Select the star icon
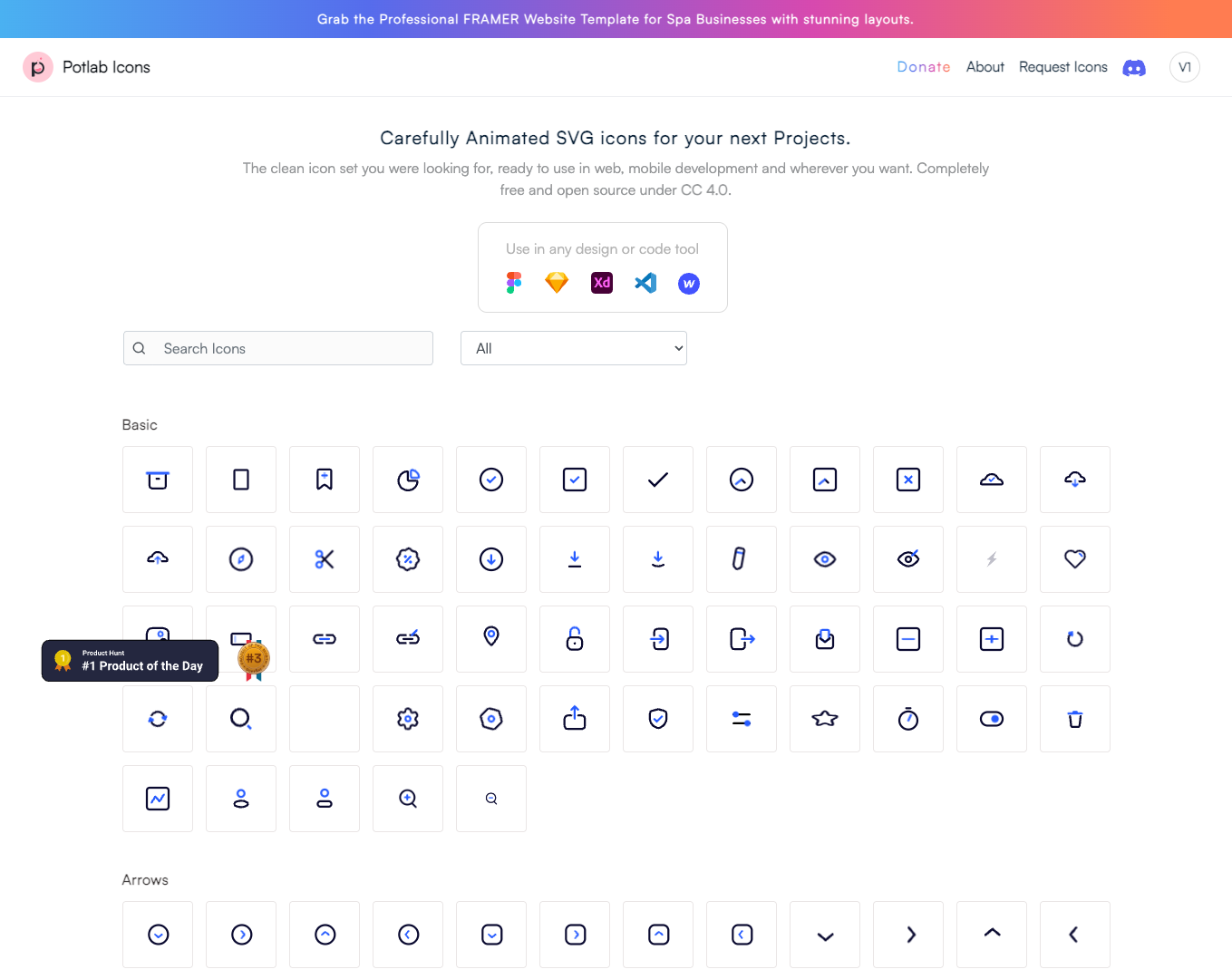The image size is (1232, 979). pyautogui.click(x=824, y=719)
